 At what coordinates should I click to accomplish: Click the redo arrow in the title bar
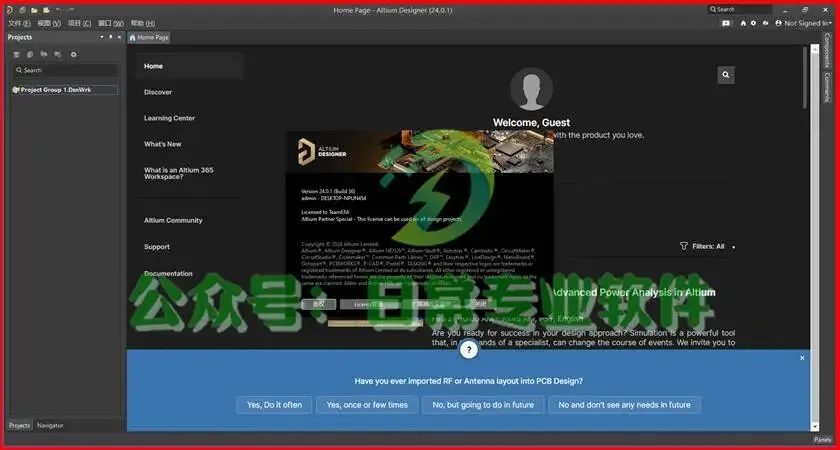click(71, 10)
